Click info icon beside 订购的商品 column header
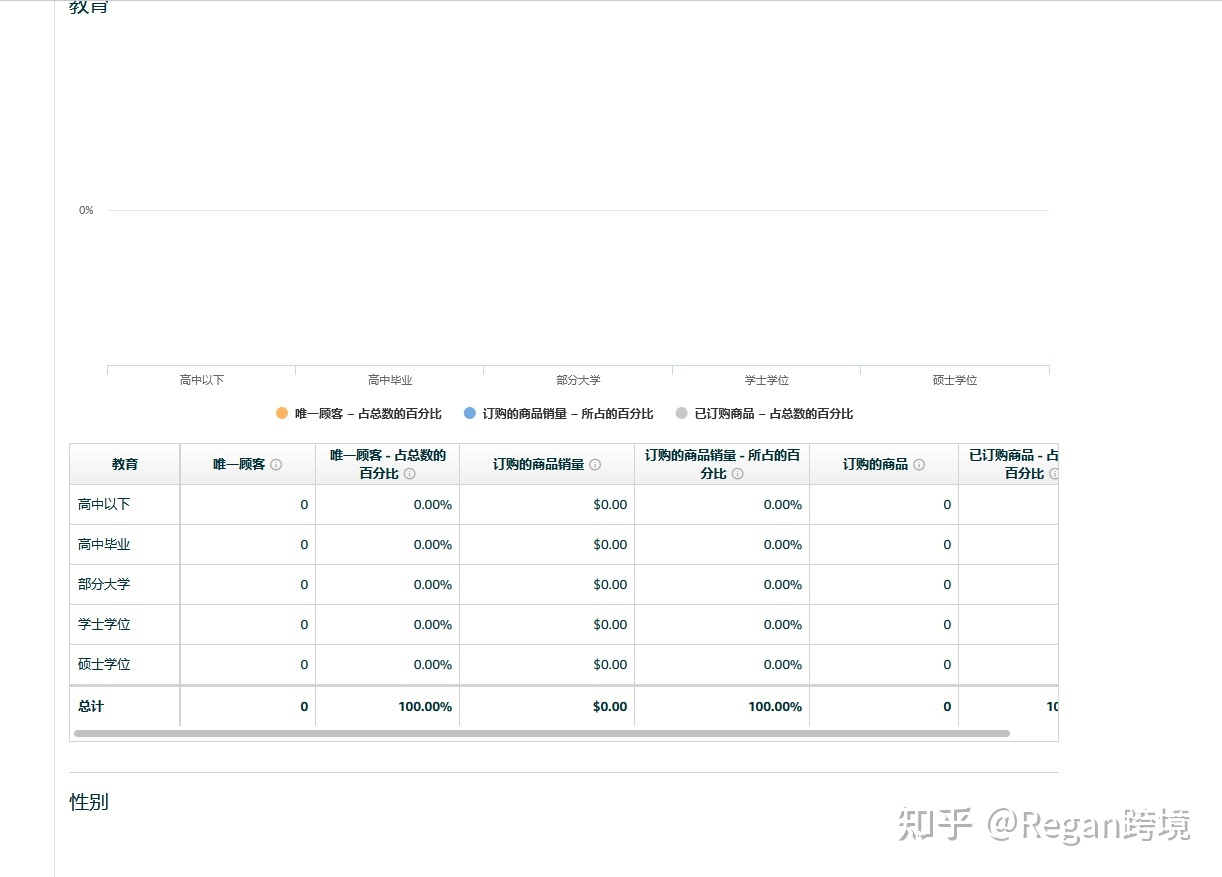The image size is (1222, 877). tap(919, 465)
